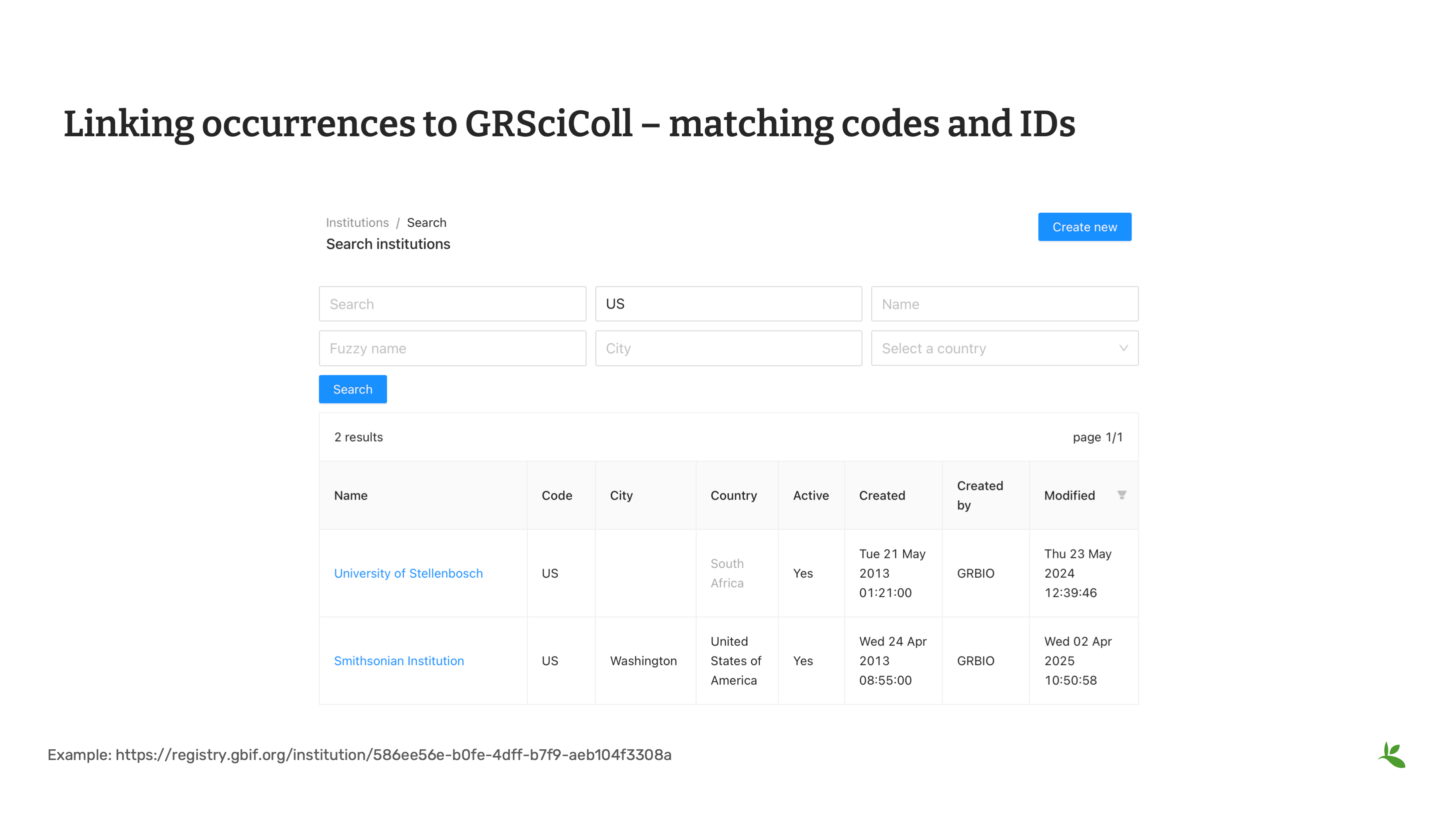Click the Created column header
Image resolution: width=1456 pixels, height=819 pixels.
882,496
